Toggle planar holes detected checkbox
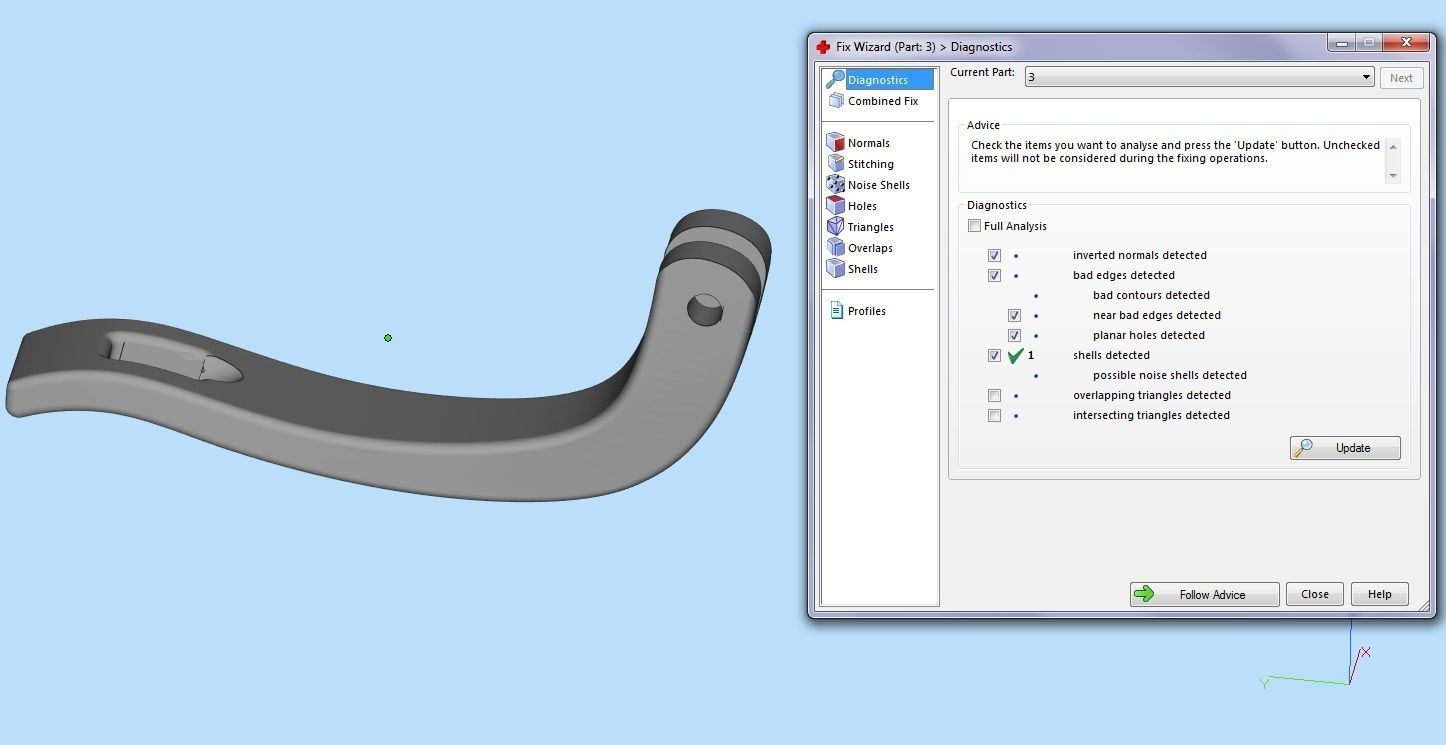The image size is (1446, 745). [x=1014, y=335]
